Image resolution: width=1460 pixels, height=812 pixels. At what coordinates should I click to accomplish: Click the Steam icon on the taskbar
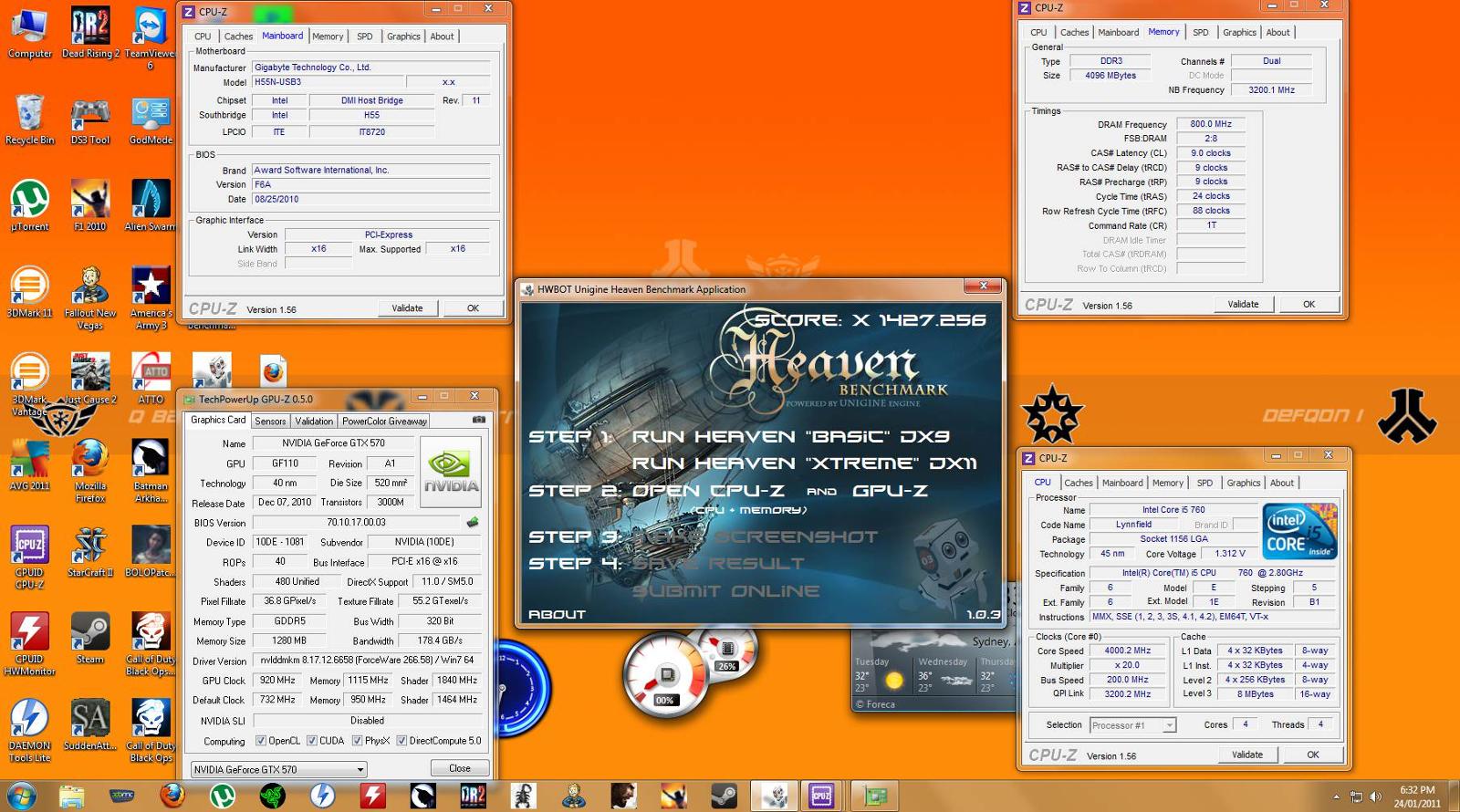point(724,796)
